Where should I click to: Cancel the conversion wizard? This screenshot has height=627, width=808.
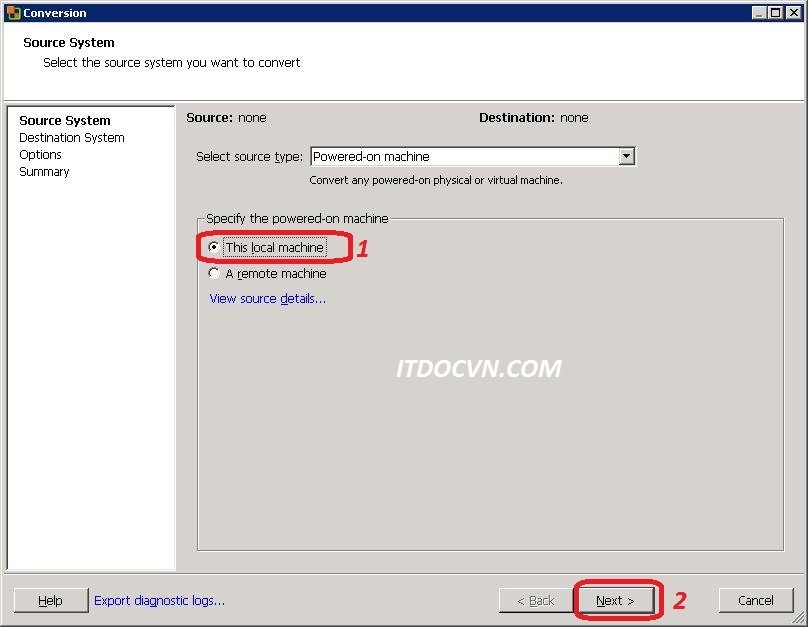coord(755,600)
